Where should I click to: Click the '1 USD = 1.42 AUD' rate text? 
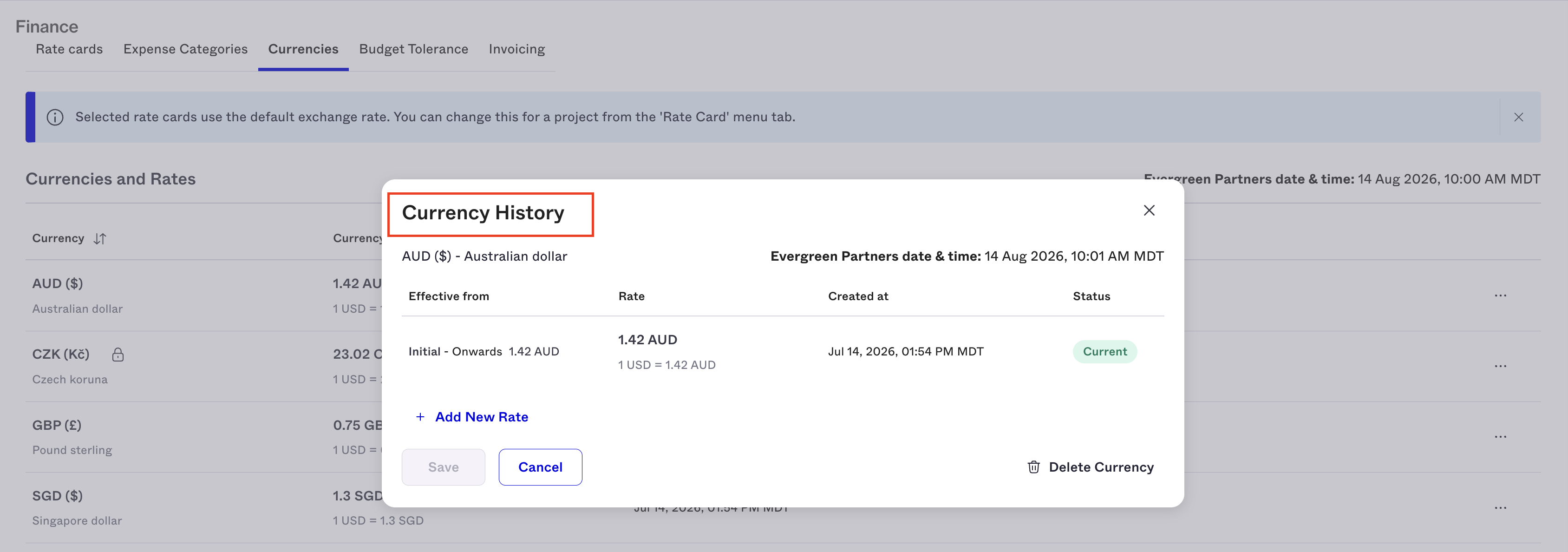(666, 365)
